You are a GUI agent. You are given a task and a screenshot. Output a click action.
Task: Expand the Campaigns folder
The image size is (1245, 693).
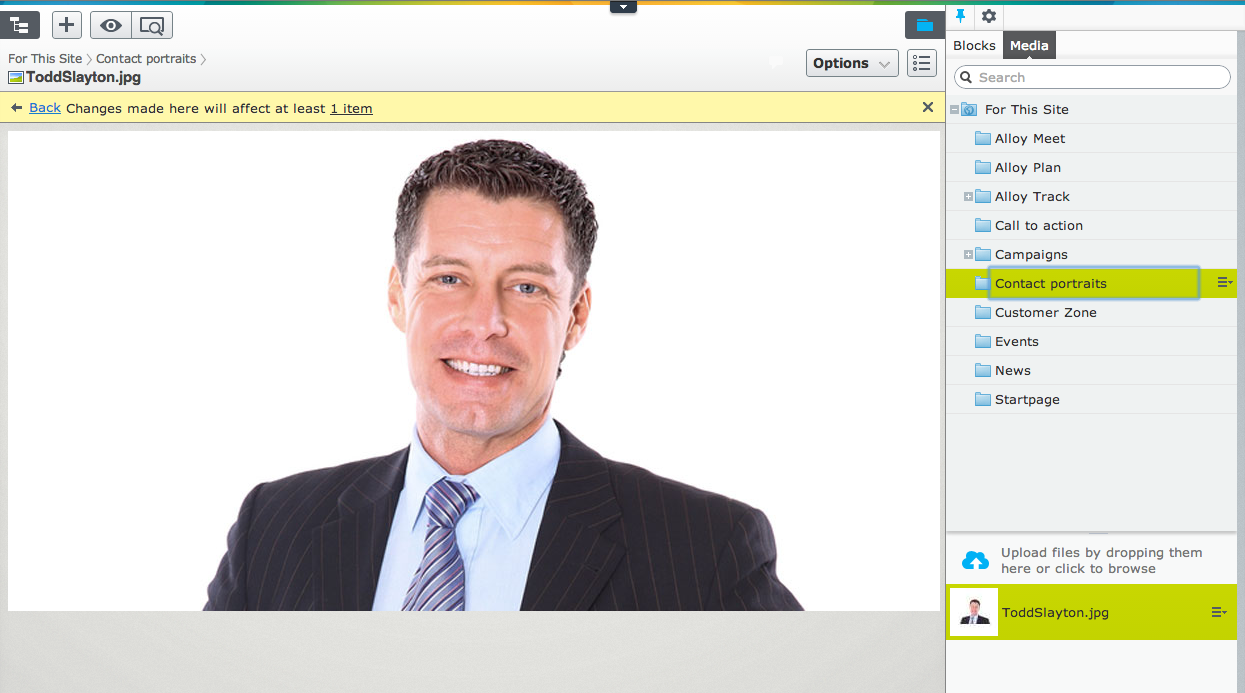(968, 255)
